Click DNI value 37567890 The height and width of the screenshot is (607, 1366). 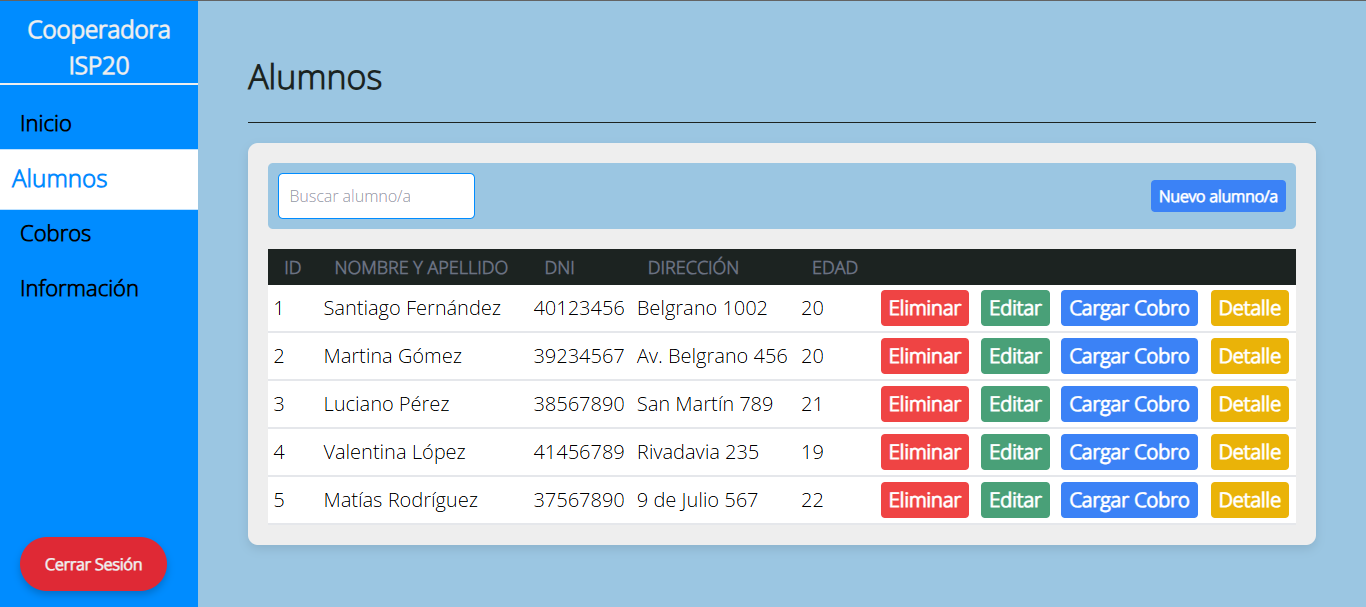pos(579,500)
